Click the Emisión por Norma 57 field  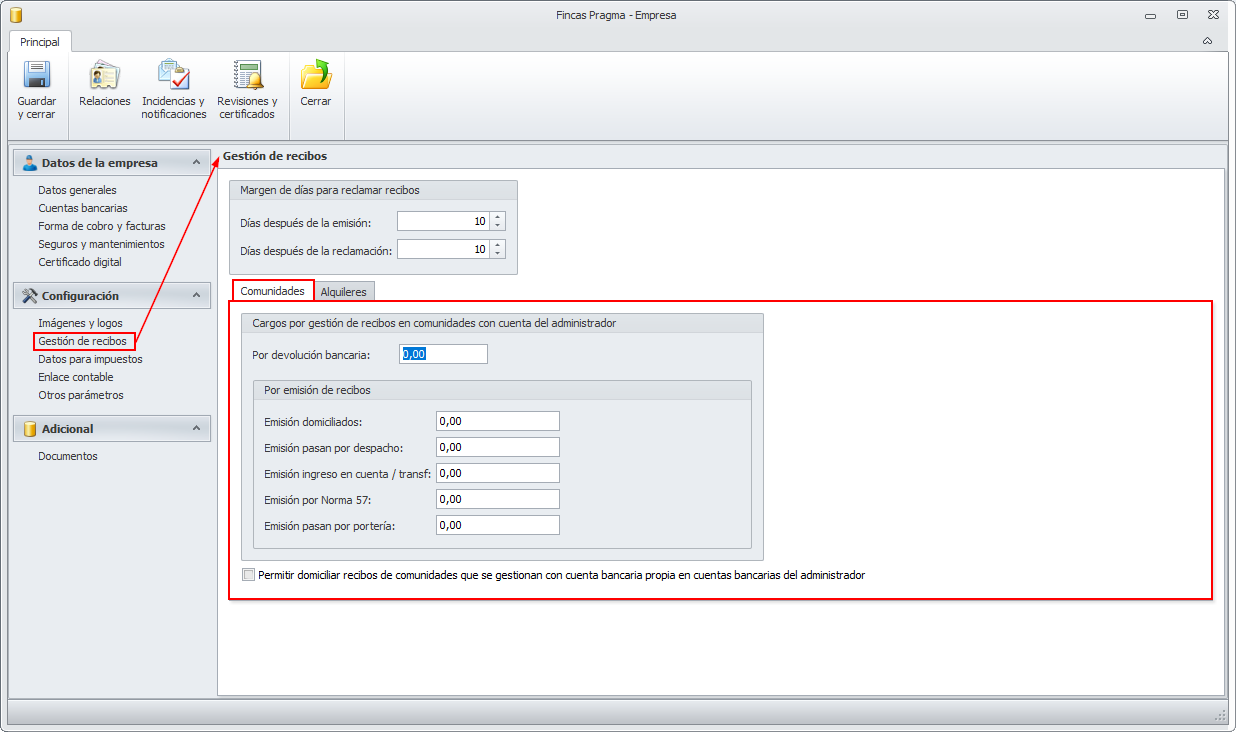point(498,499)
